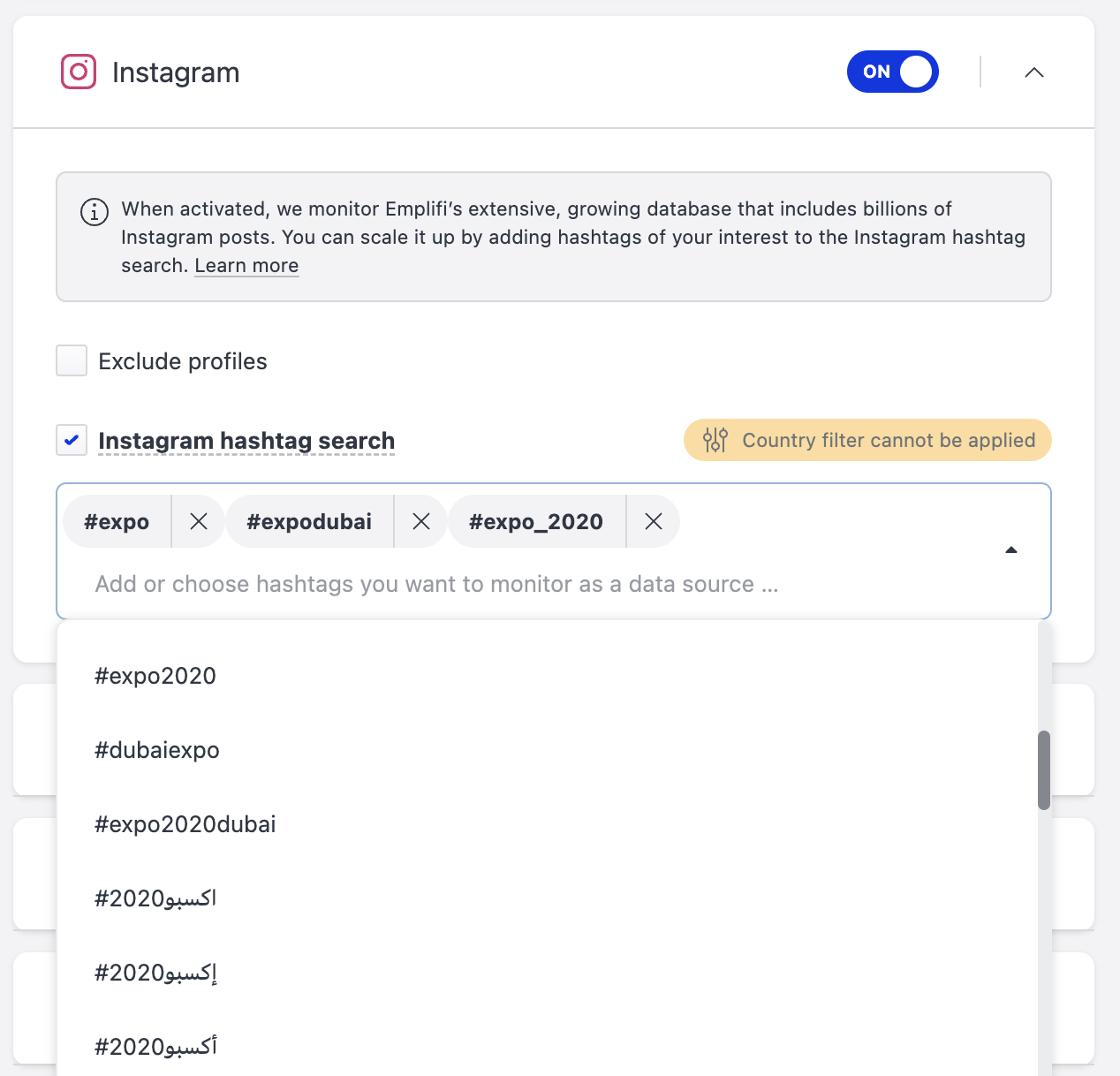Image resolution: width=1120 pixels, height=1076 pixels.
Task: Choose #dubaiexpo from the suggestions
Action: 157,750
